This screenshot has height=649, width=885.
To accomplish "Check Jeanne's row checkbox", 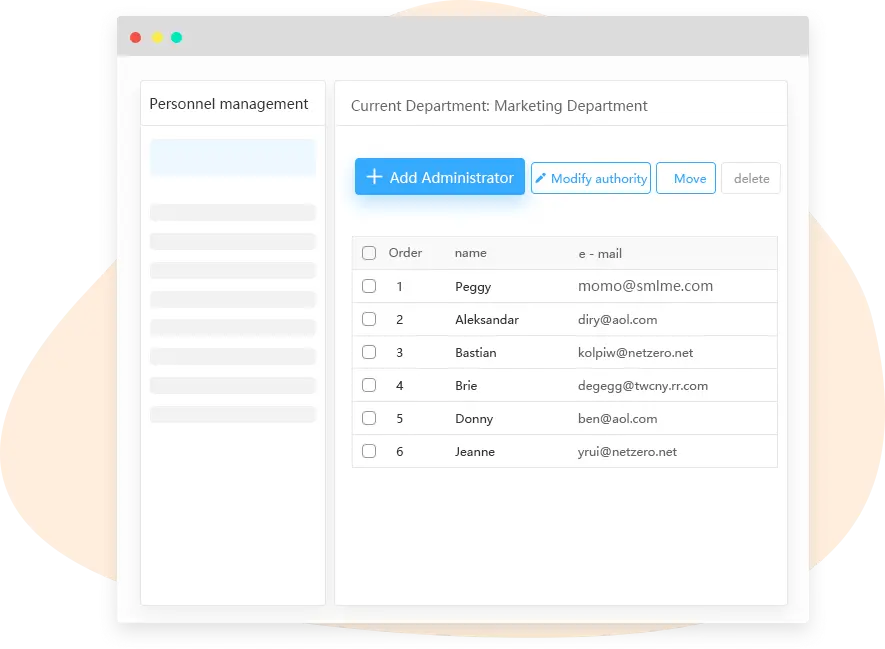I will (369, 451).
